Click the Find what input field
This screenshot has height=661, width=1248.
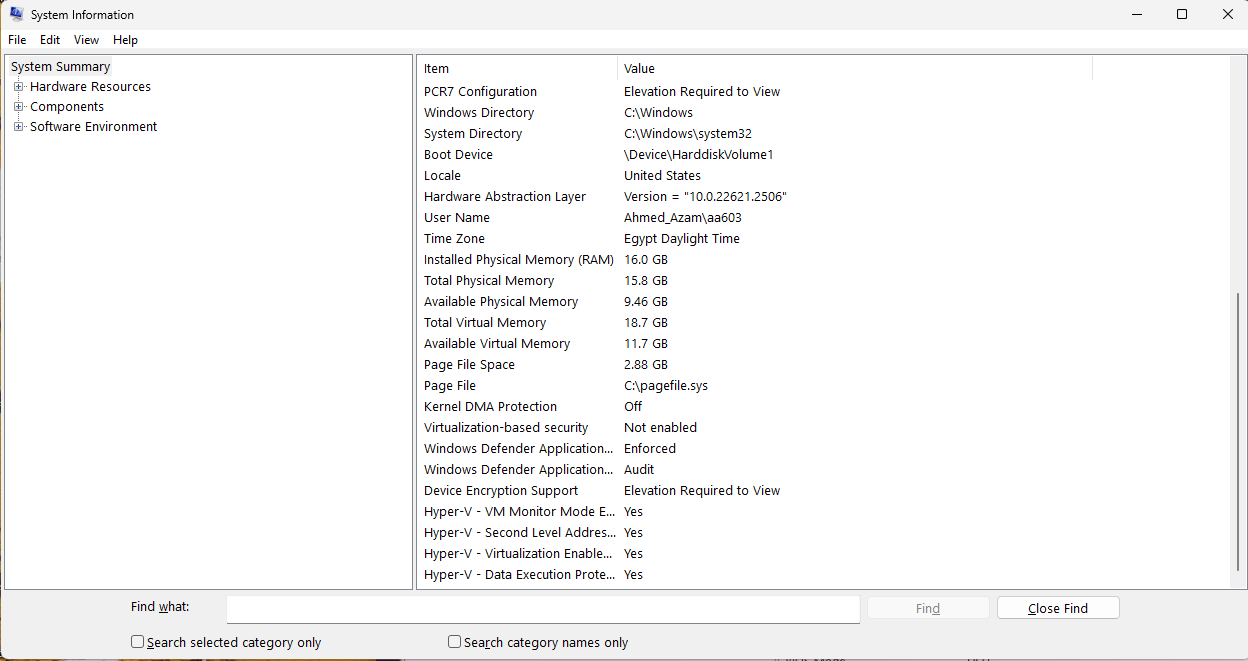click(543, 609)
